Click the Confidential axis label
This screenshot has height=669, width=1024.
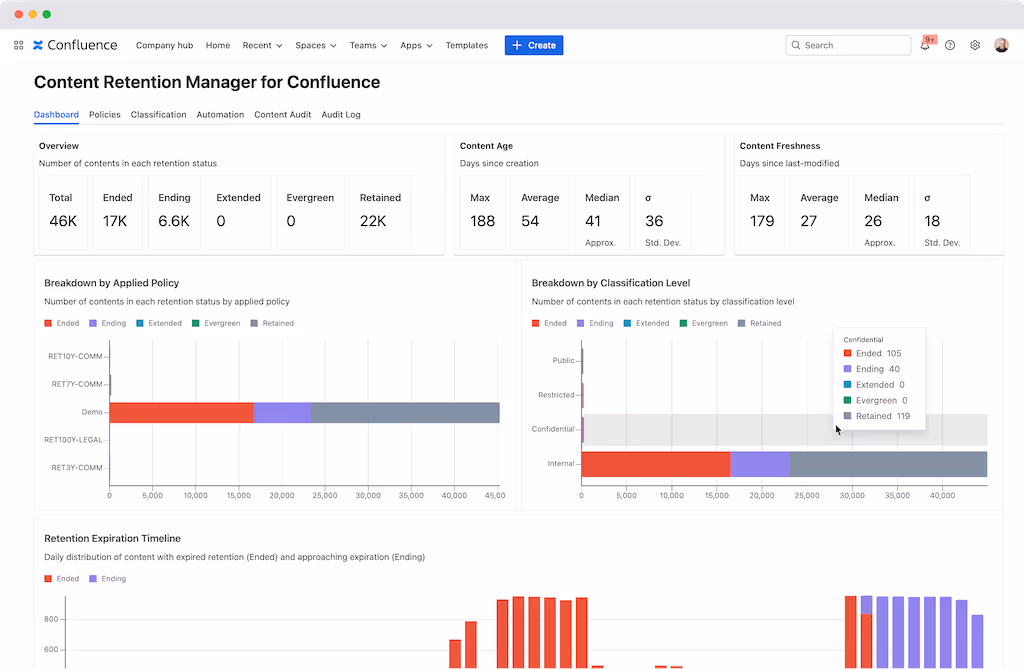click(553, 429)
